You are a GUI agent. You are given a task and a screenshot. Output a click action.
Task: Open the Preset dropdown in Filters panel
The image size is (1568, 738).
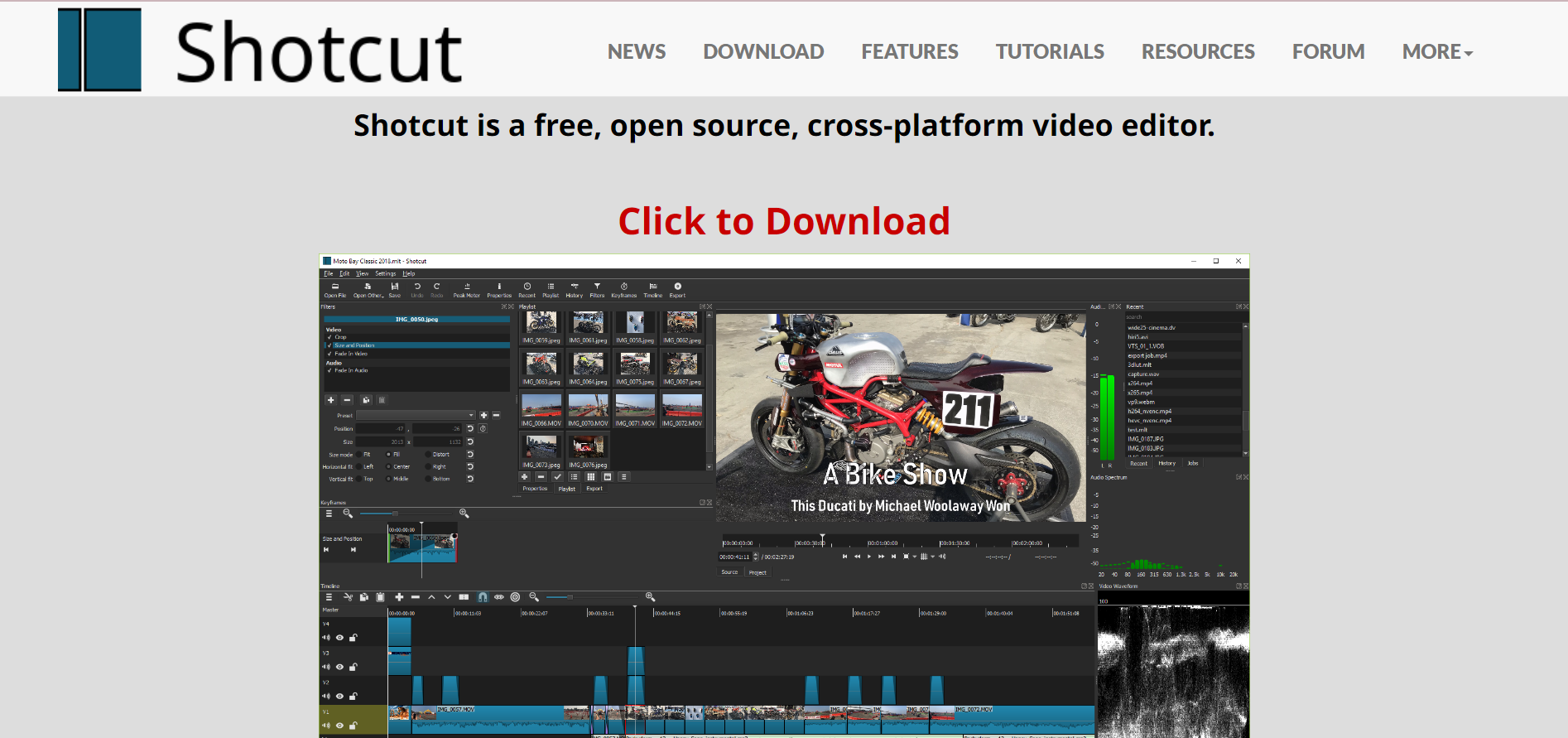click(416, 415)
